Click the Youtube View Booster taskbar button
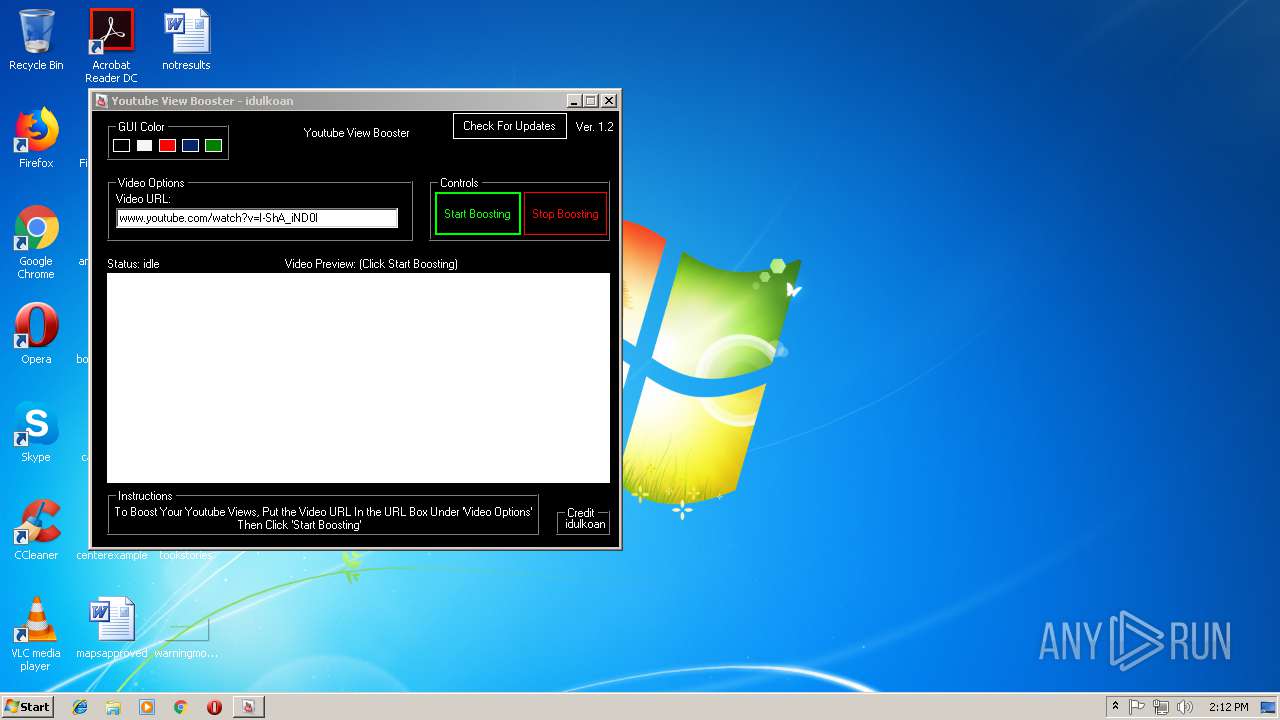 click(248, 707)
